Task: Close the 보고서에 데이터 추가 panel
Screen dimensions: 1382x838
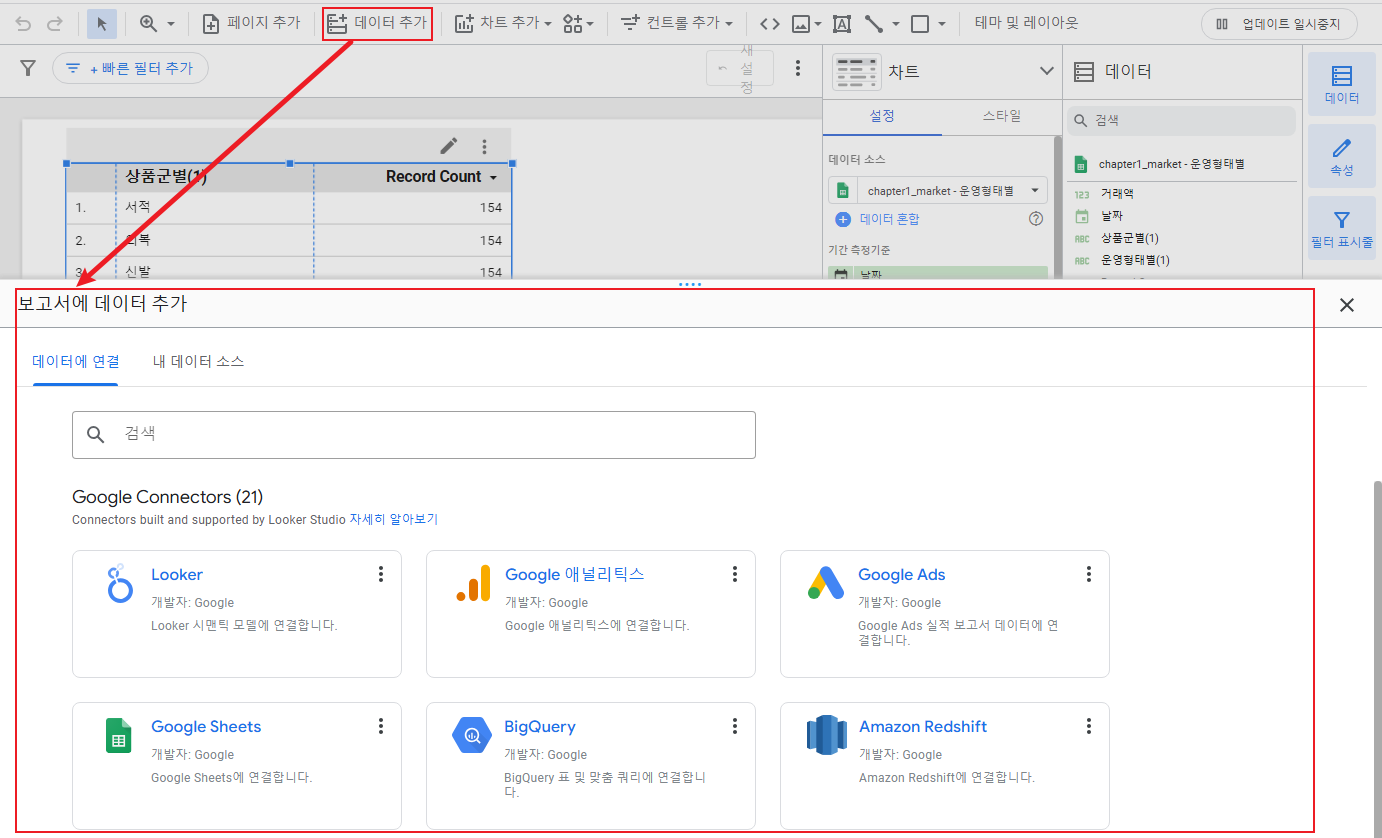Action: tap(1347, 305)
